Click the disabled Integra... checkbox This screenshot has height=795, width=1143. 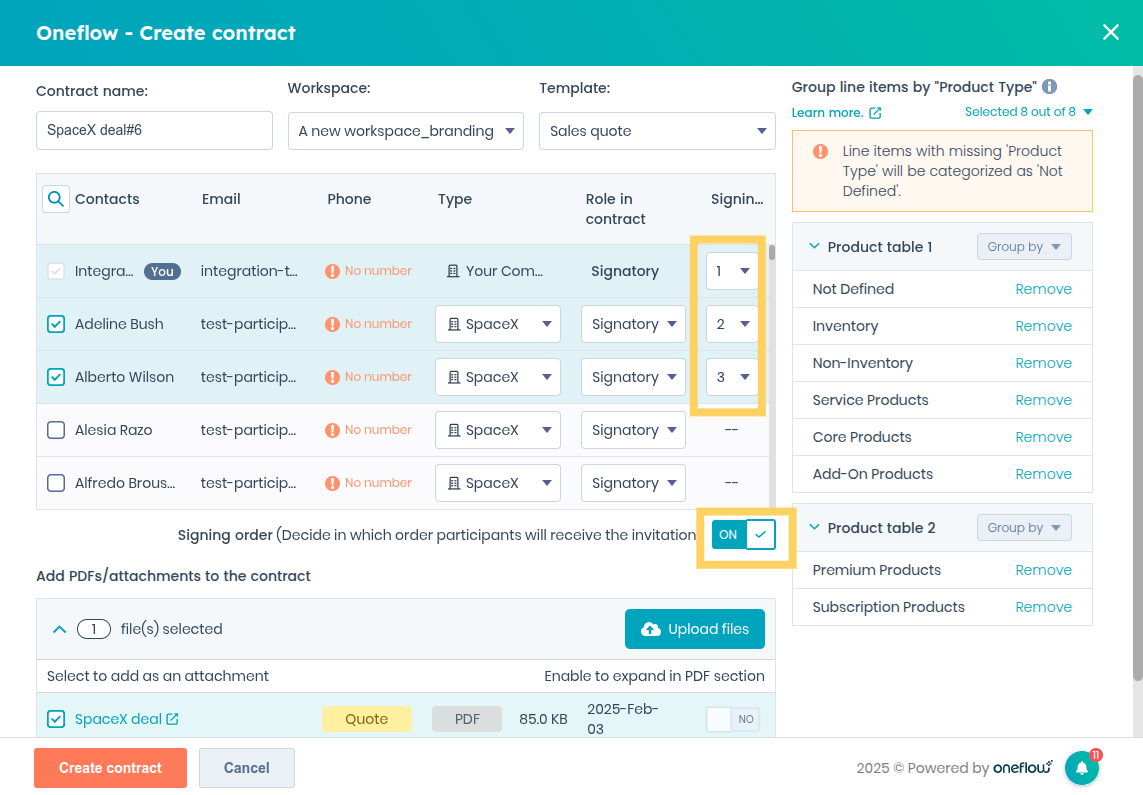[56, 271]
